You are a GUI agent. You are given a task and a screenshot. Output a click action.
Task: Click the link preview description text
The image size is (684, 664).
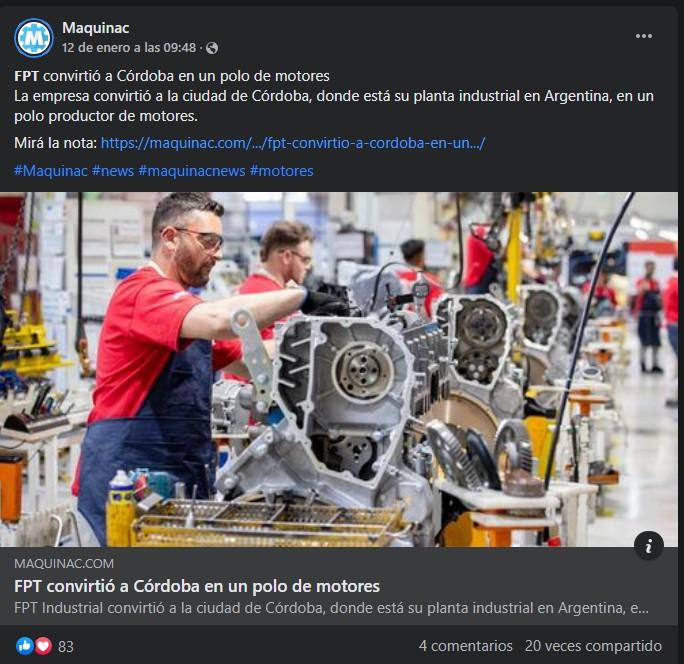[x=331, y=608]
